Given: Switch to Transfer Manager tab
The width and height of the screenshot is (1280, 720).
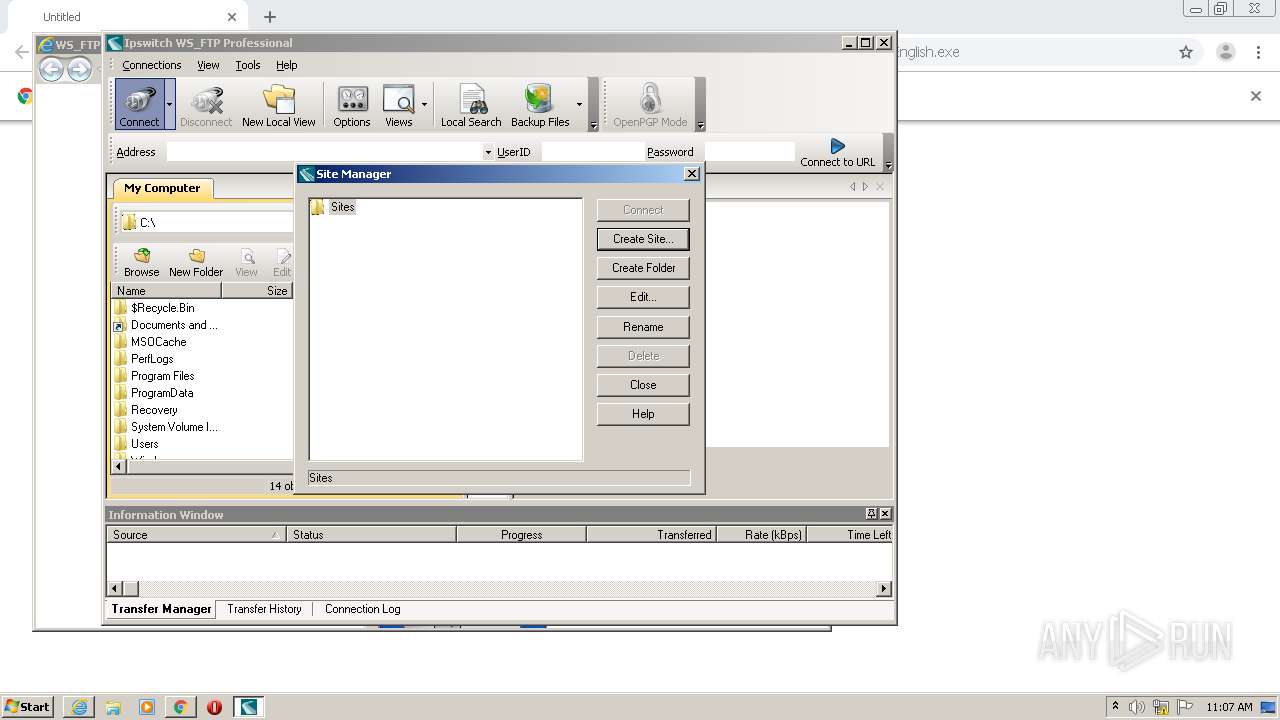Looking at the screenshot, I should tap(161, 609).
